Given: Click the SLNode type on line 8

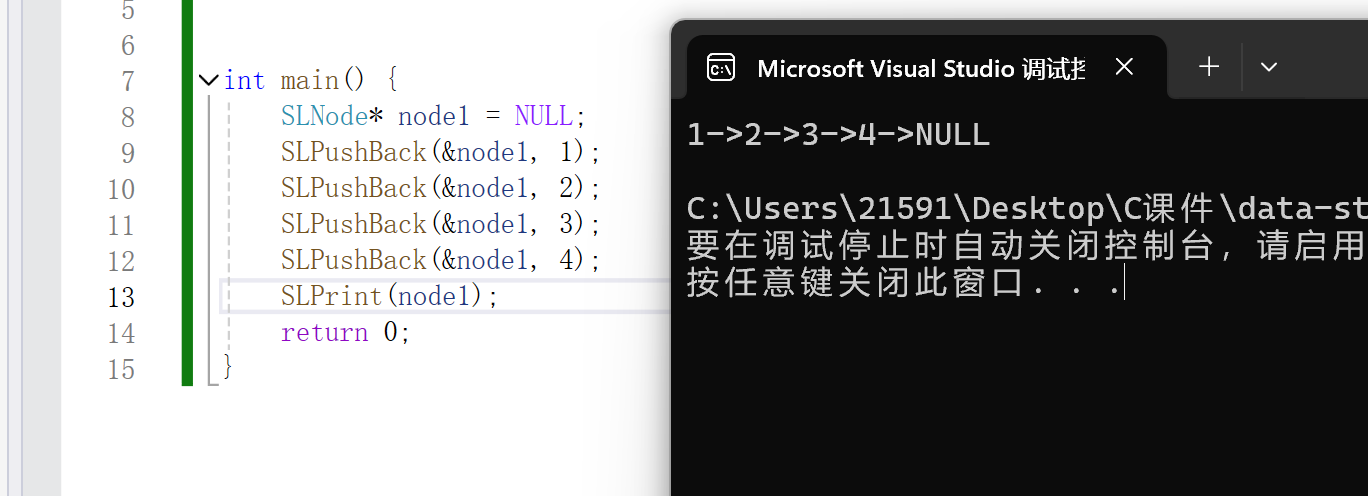Looking at the screenshot, I should [x=325, y=117].
